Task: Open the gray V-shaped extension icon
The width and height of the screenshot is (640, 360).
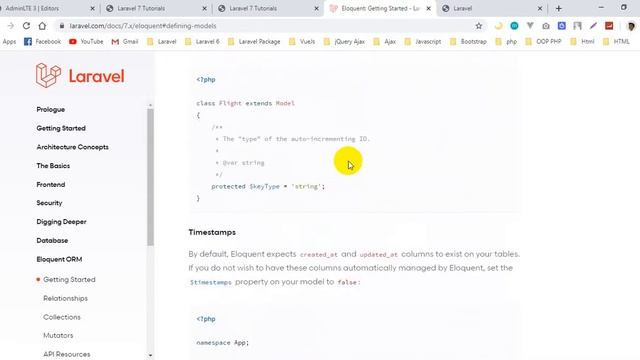Action: pyautogui.click(x=530, y=26)
